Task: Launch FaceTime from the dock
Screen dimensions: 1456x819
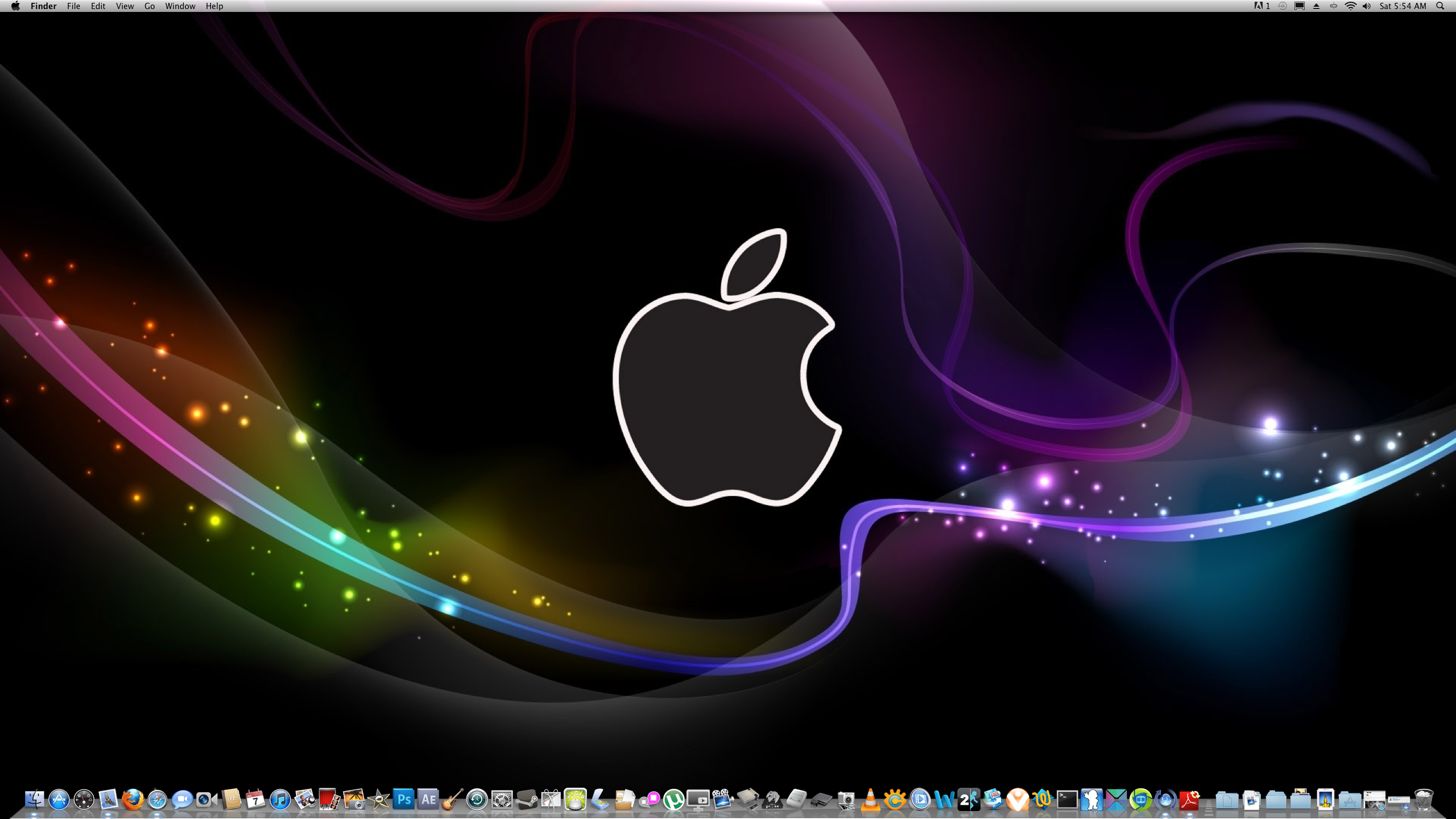Action: tap(206, 800)
